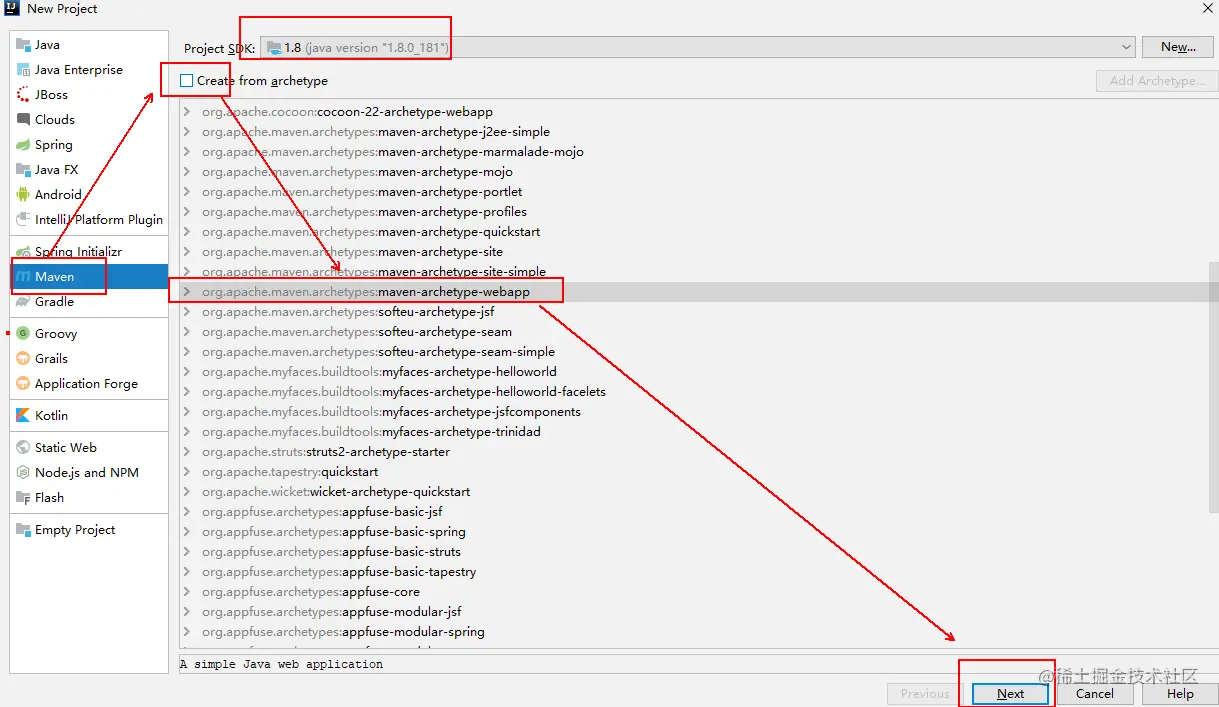Viewport: 1219px width, 707px height.
Task: Expand maven-archetype-webapp entry
Action: [x=187, y=292]
